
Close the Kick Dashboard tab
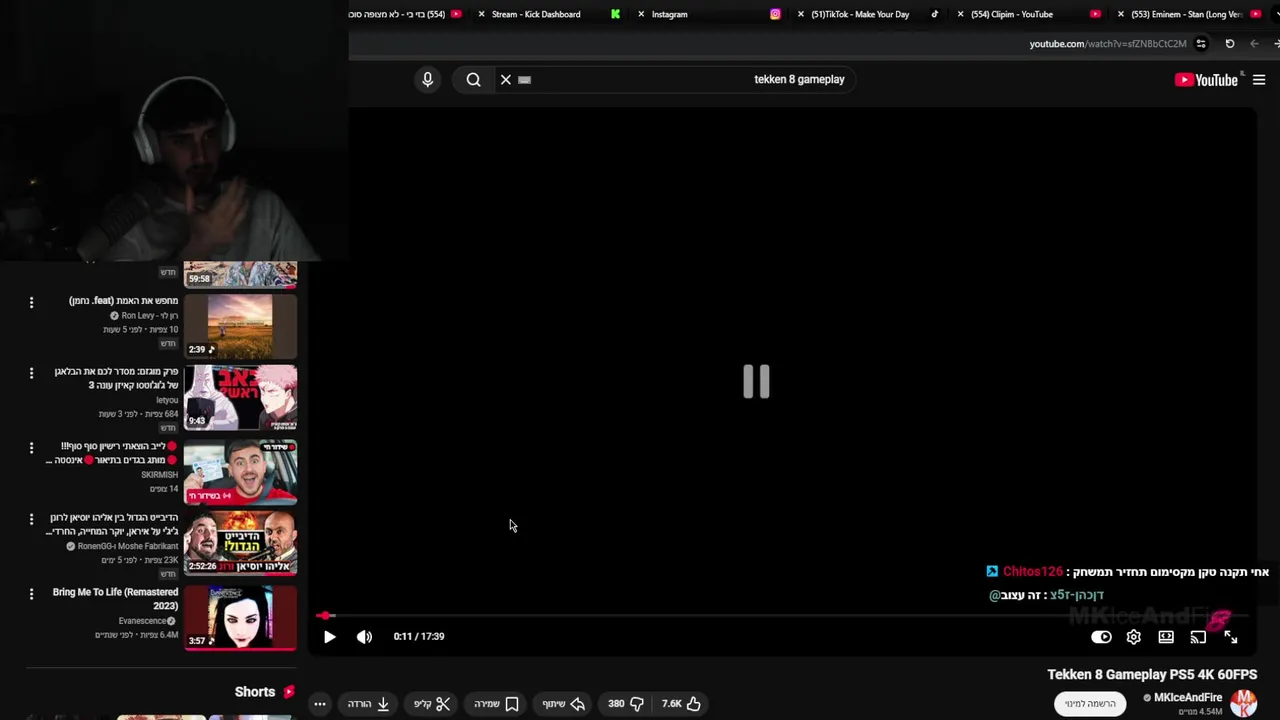482,14
